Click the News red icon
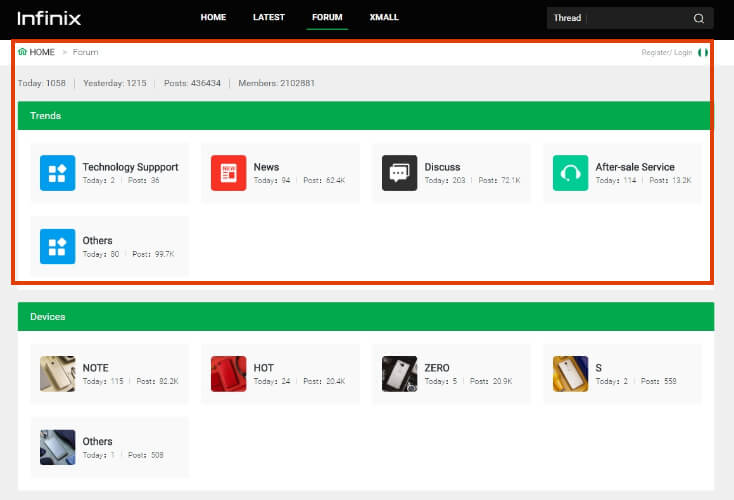The width and height of the screenshot is (734, 500). click(x=228, y=173)
